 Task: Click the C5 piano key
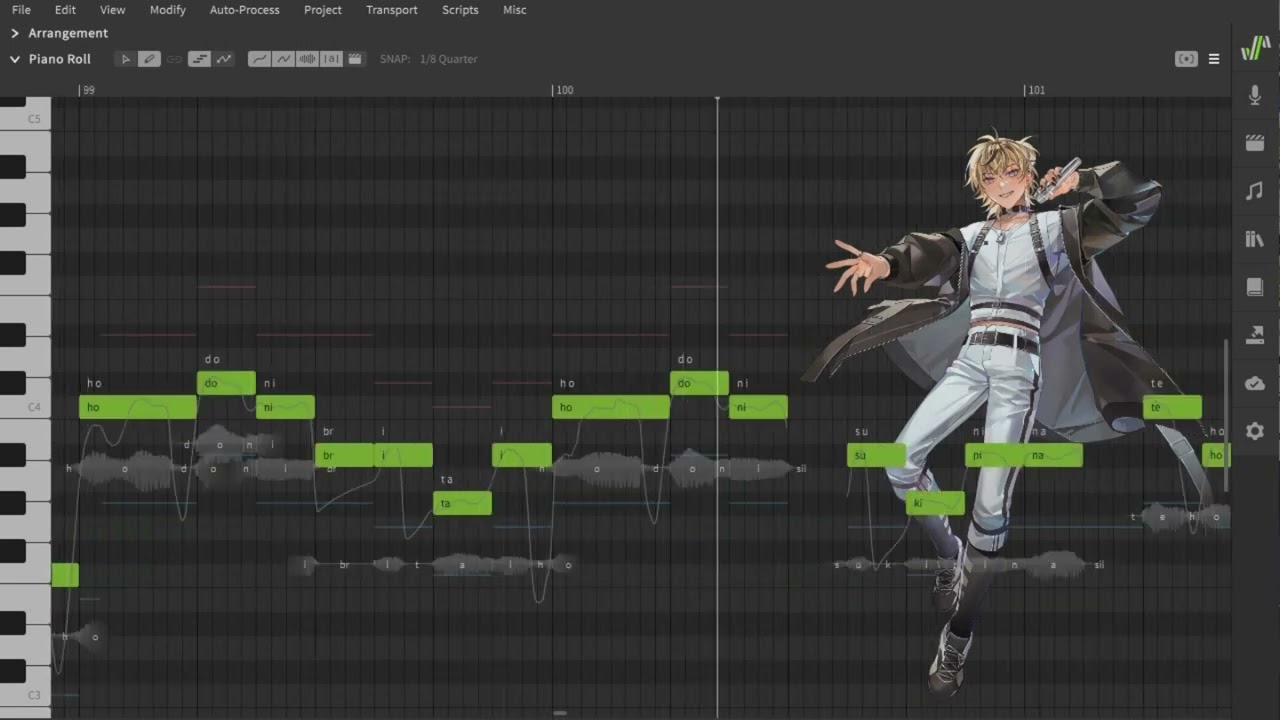[x=25, y=119]
